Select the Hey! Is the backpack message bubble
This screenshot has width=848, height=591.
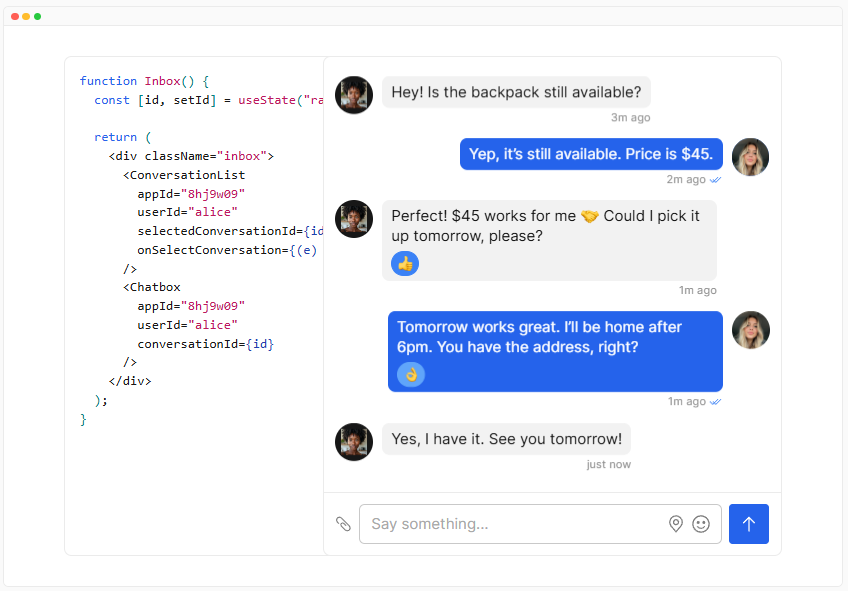pos(516,92)
